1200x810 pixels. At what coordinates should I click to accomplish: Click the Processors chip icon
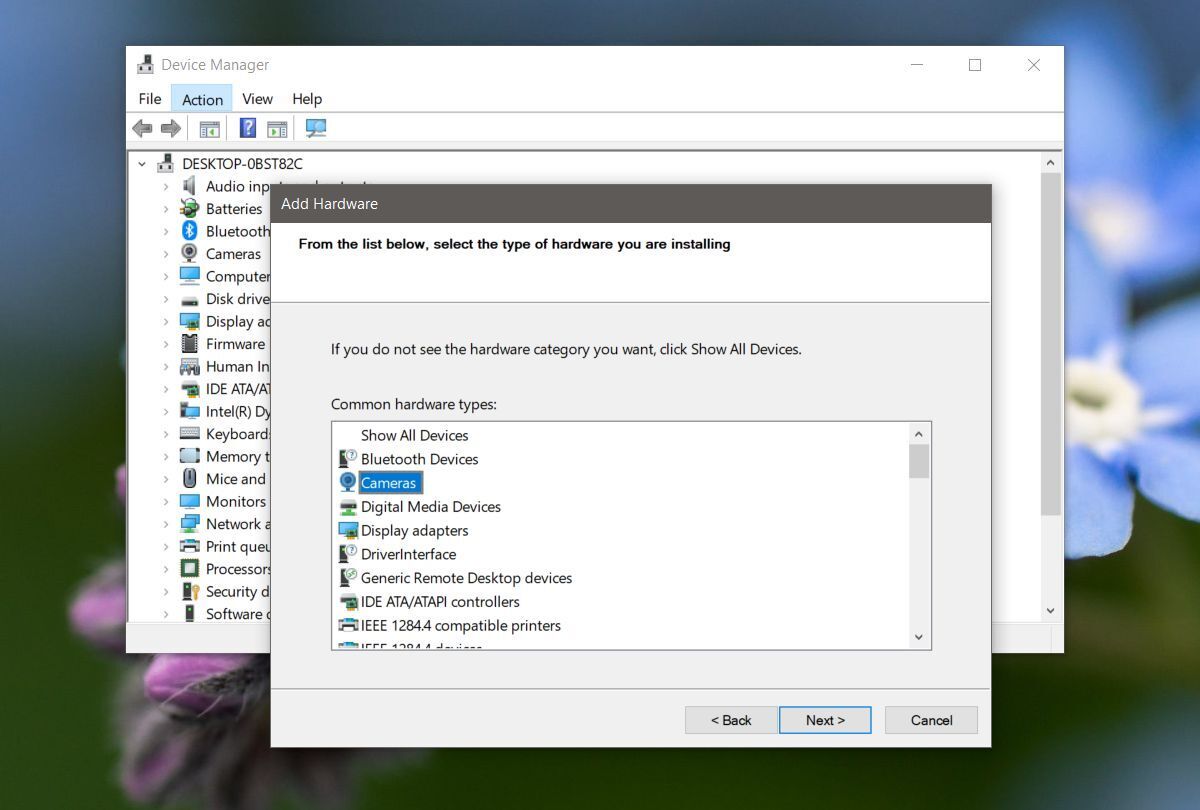188,568
